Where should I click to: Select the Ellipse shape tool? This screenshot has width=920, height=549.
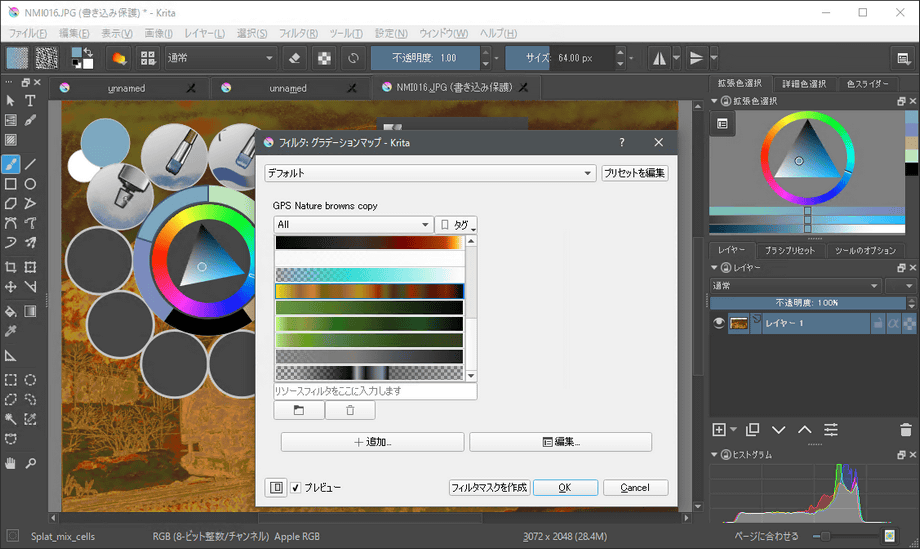(x=31, y=184)
